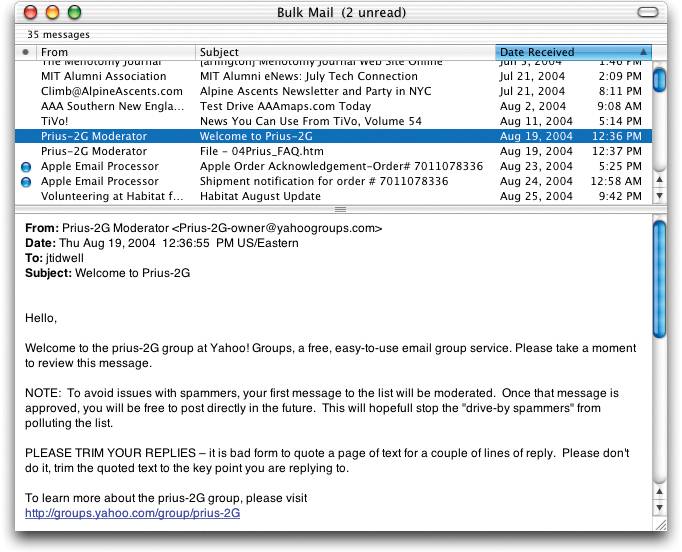Sort messages by the Subject column
682x552 pixels.
pos(340,52)
